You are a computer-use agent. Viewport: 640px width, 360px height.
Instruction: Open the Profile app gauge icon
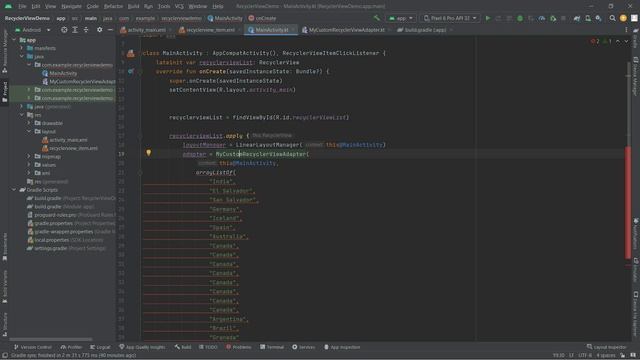tap(542, 18)
